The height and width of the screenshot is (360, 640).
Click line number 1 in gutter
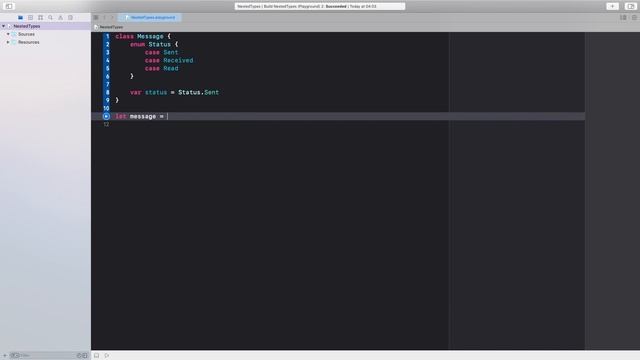point(108,36)
